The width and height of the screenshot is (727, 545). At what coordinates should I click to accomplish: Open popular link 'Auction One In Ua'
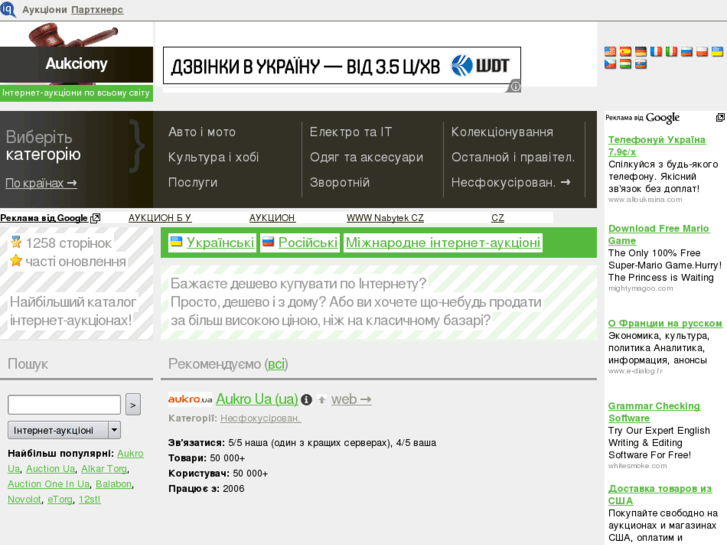(49, 484)
